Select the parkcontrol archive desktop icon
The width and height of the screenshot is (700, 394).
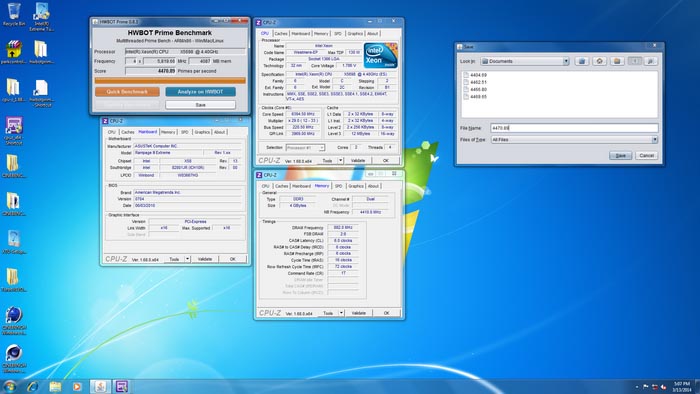pyautogui.click(x=14, y=52)
